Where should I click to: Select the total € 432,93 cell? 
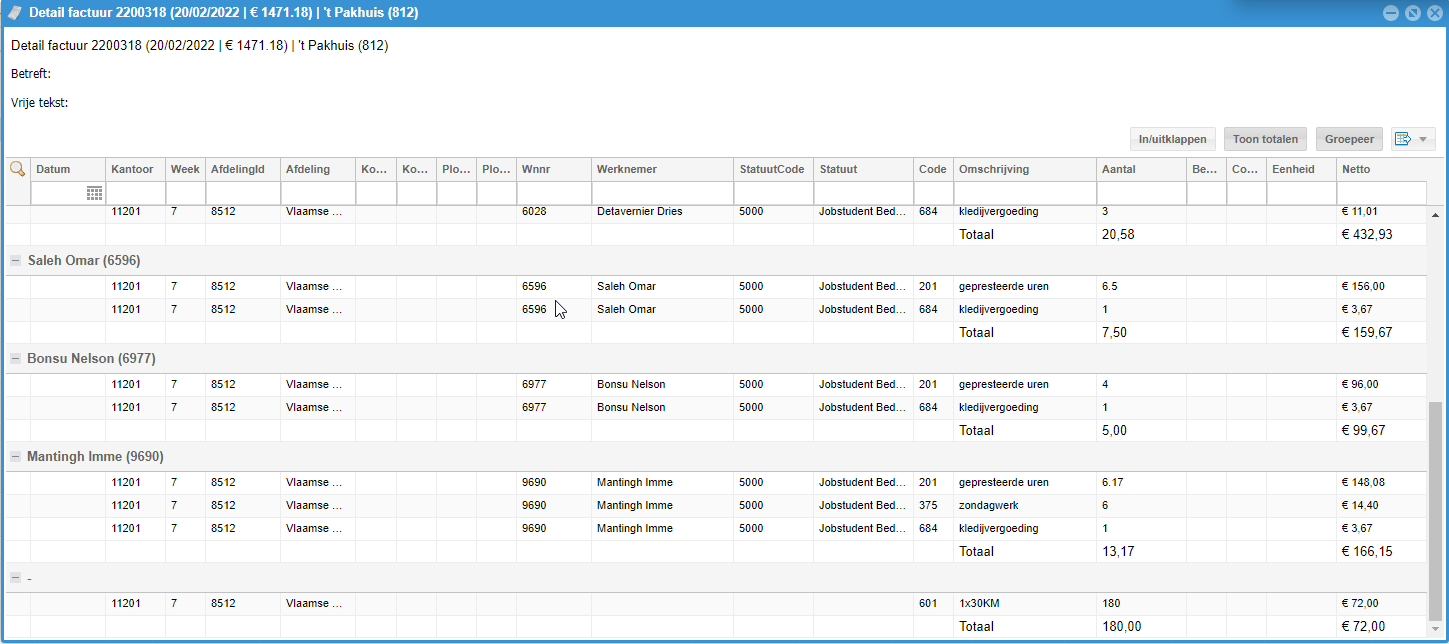(1382, 234)
